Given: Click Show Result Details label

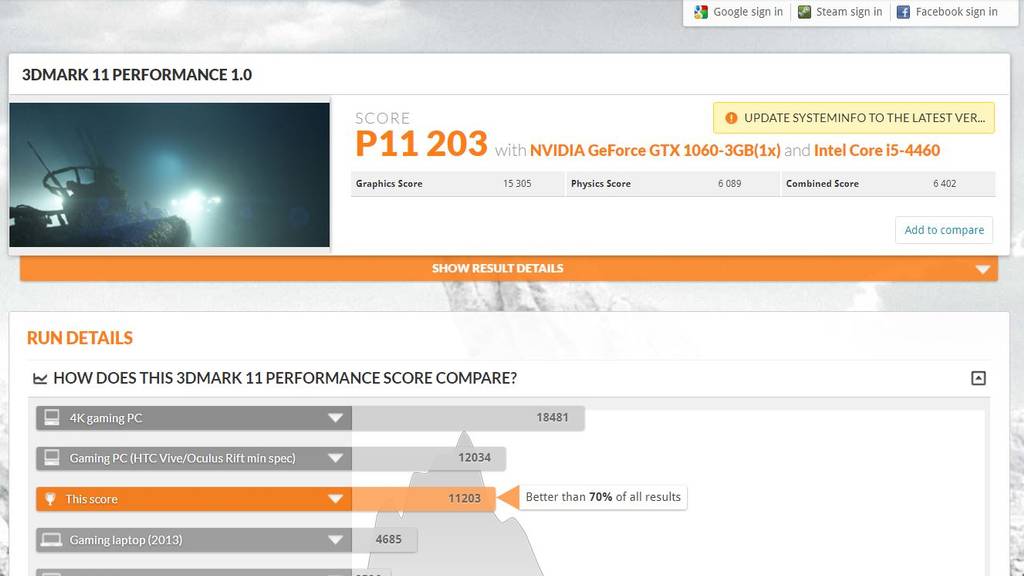Looking at the screenshot, I should tap(497, 268).
